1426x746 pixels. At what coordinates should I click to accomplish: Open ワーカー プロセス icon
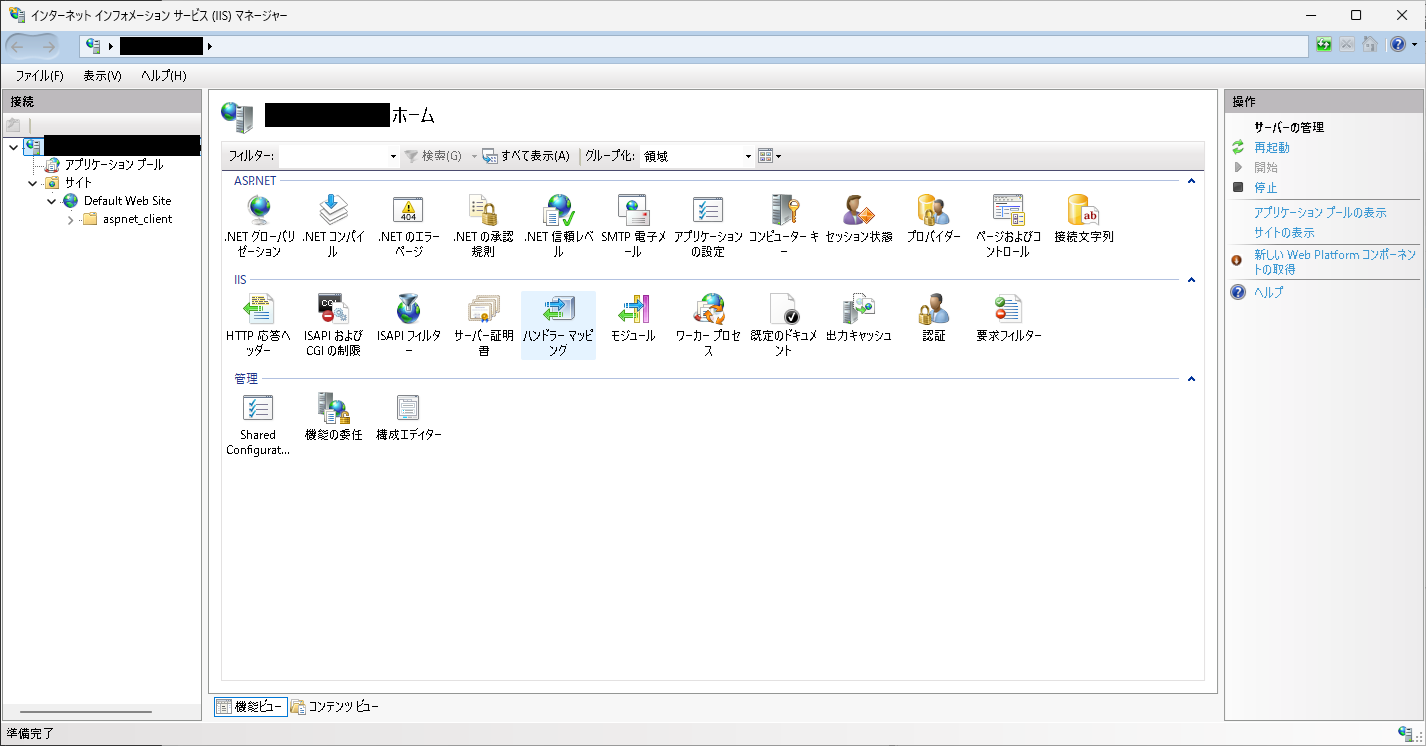708,325
